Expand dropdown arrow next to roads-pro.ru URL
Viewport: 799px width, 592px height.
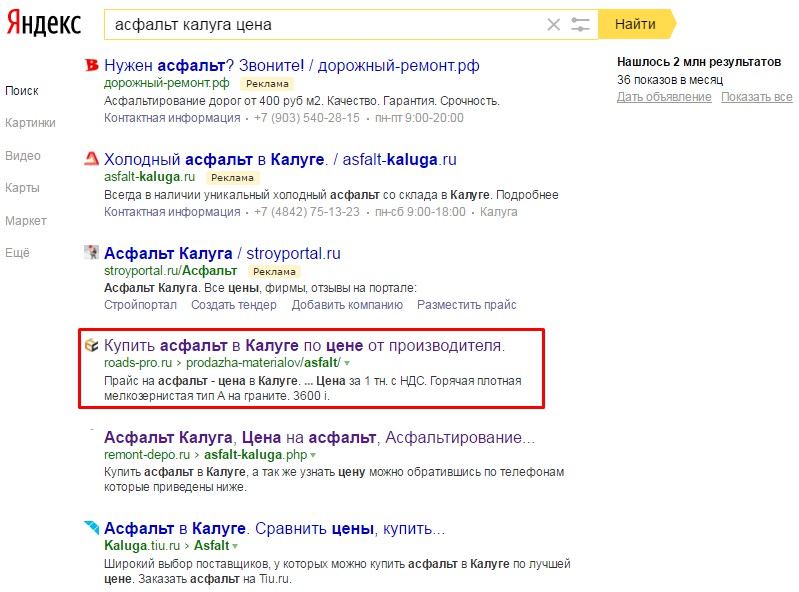coord(347,363)
